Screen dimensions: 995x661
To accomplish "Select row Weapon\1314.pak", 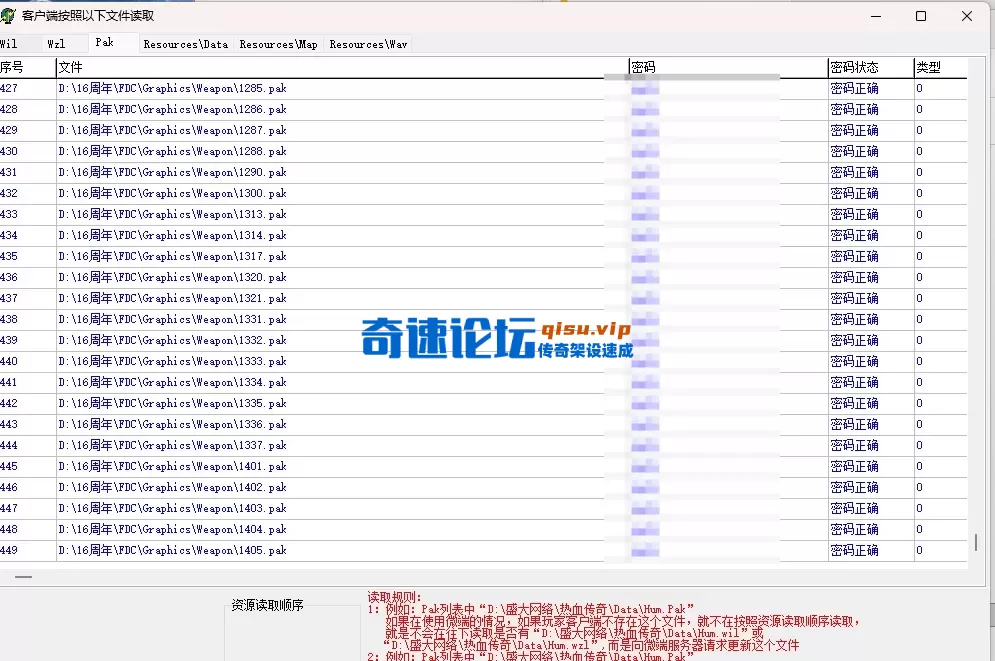I will tap(484, 235).
